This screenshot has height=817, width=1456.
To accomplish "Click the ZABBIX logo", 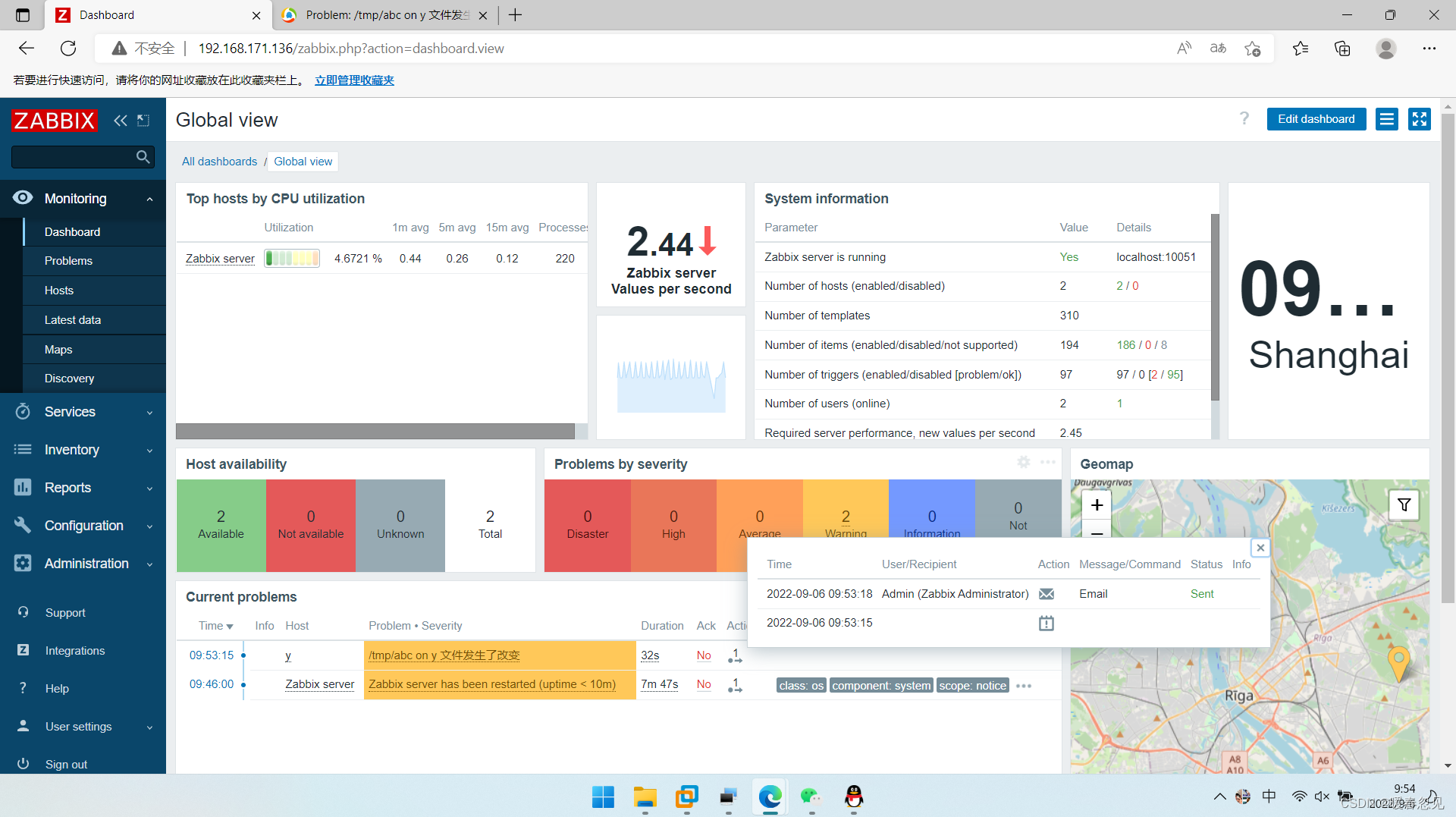I will click(x=55, y=120).
